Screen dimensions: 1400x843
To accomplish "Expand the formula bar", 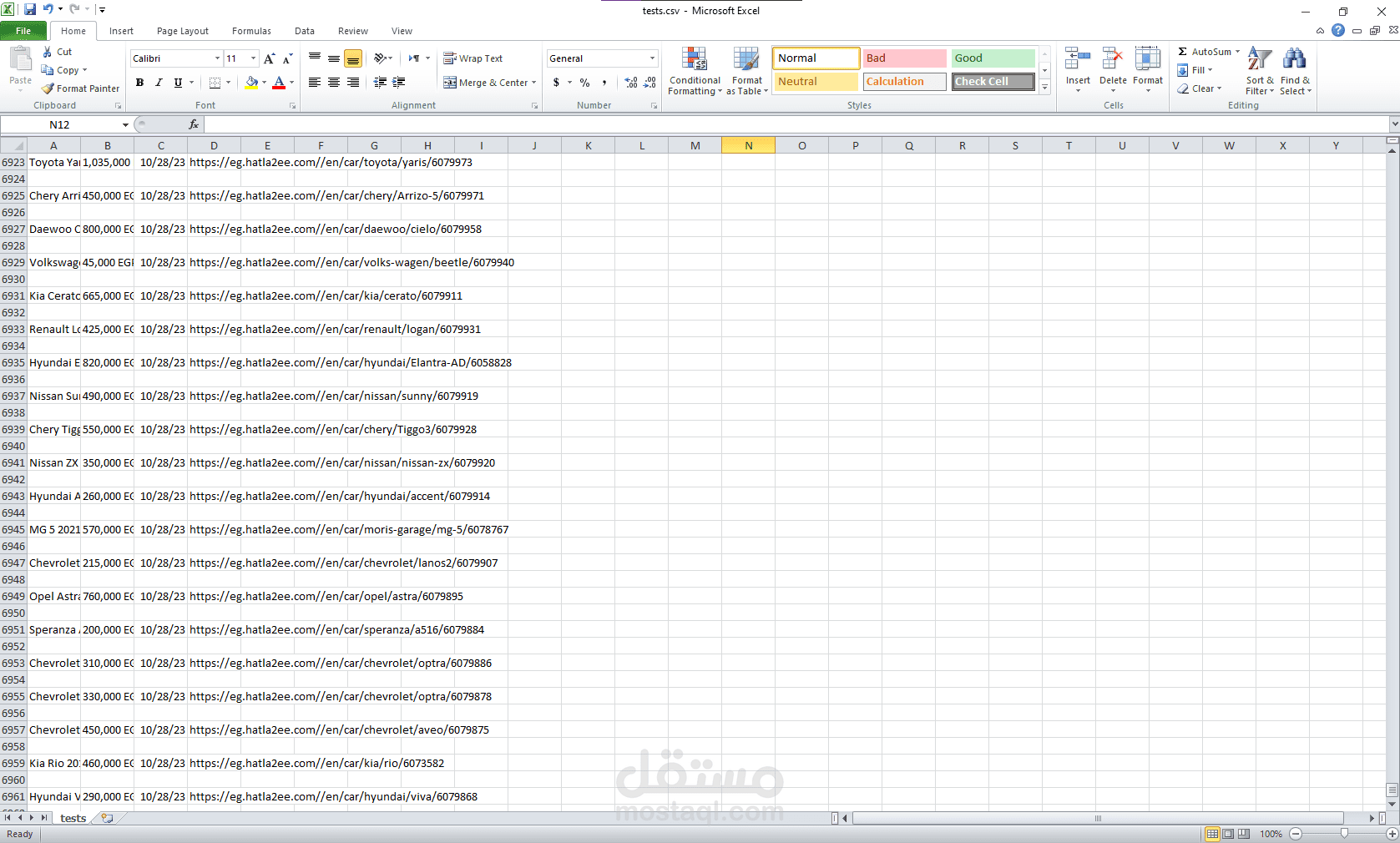I will (1394, 124).
